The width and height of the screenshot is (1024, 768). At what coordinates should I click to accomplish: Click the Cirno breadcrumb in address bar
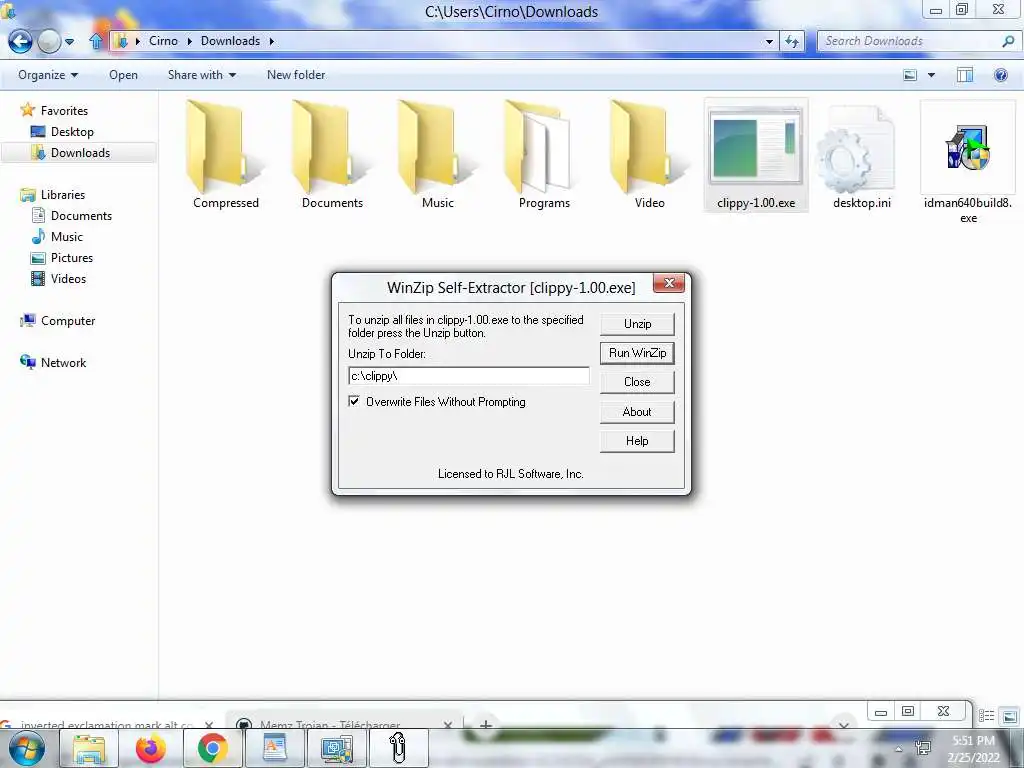163,40
